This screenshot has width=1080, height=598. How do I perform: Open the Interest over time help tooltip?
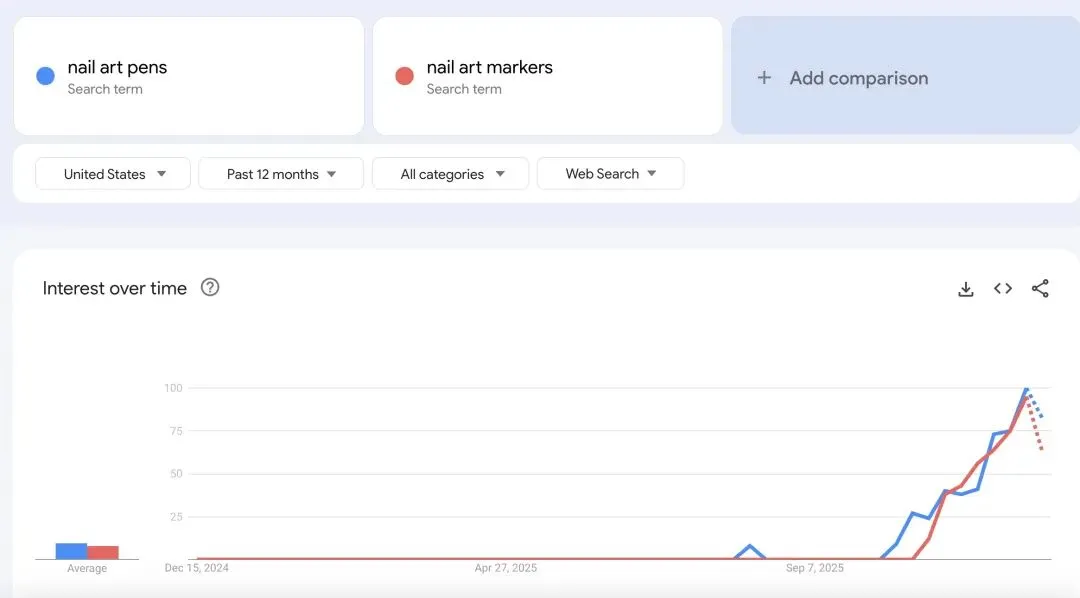[x=210, y=288]
